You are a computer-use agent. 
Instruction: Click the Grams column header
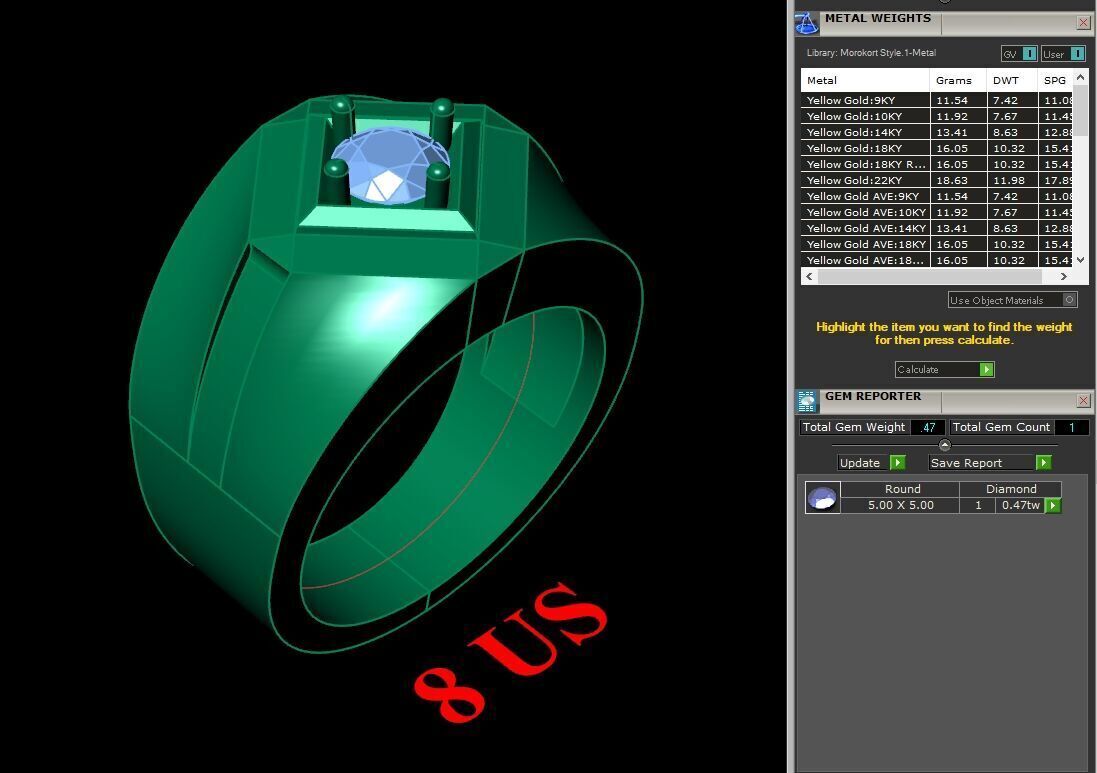pos(958,80)
